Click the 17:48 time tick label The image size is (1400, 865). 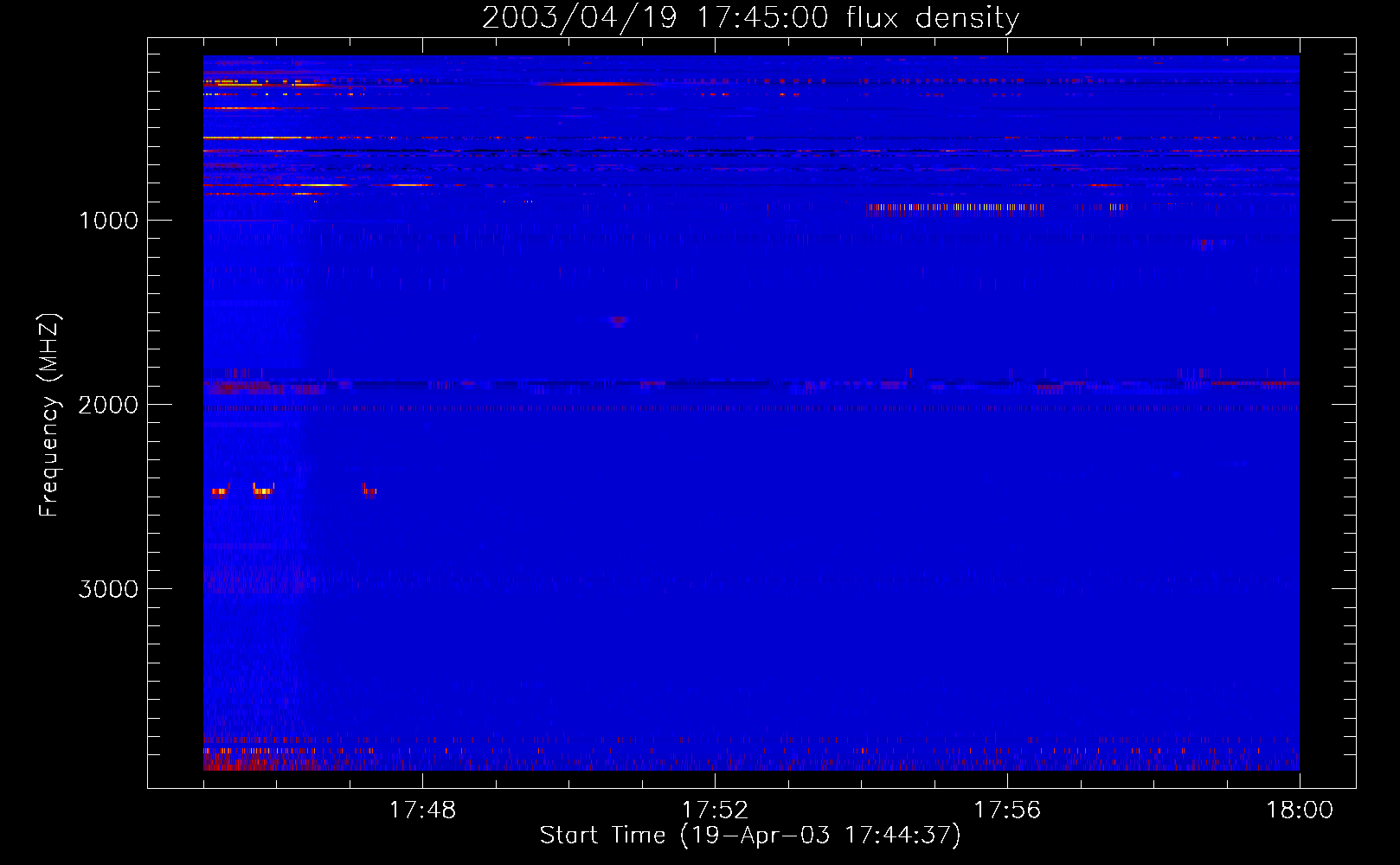click(422, 811)
